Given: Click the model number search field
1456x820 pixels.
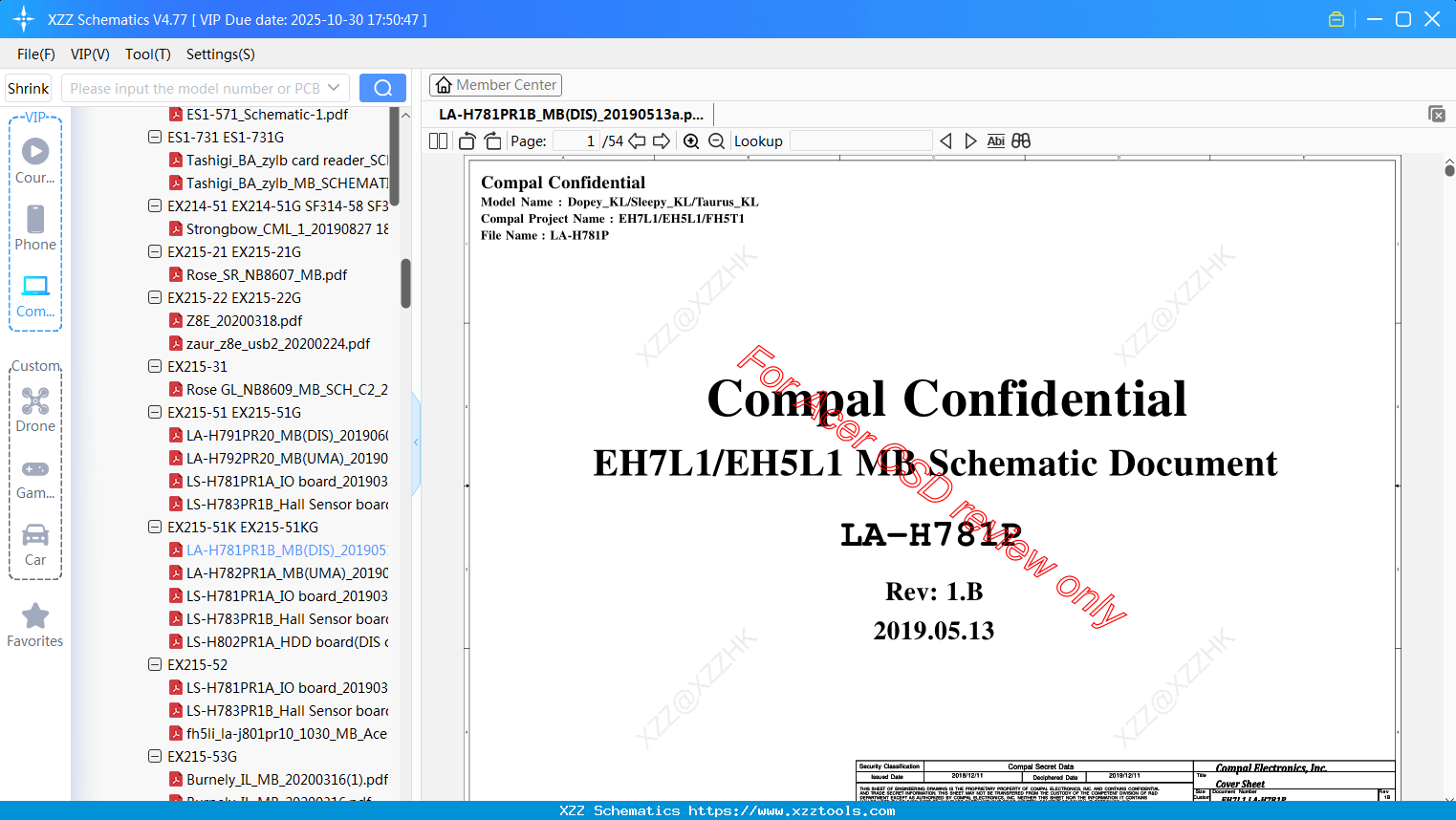Looking at the screenshot, I should point(206,88).
